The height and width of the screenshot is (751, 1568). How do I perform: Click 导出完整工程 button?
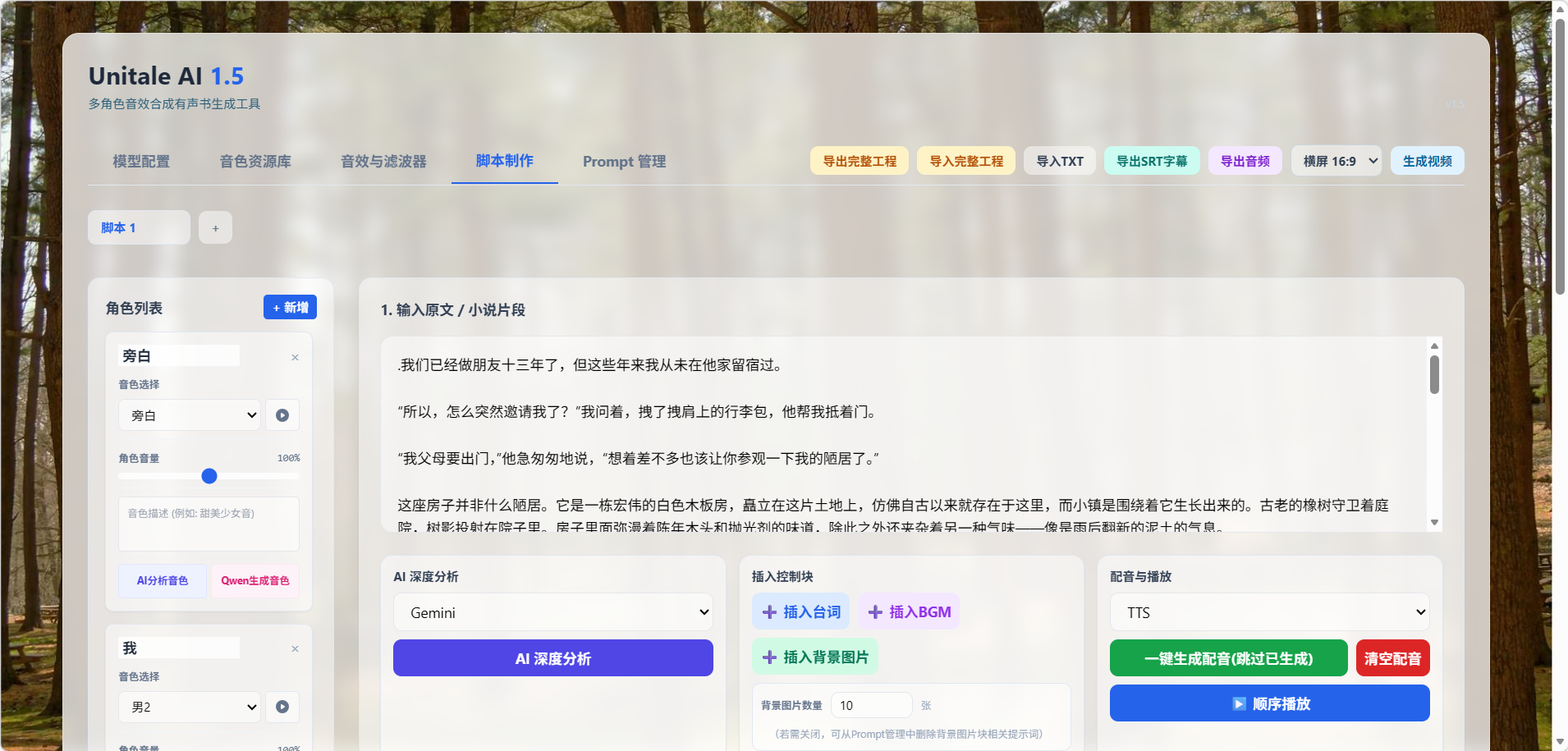pos(860,161)
